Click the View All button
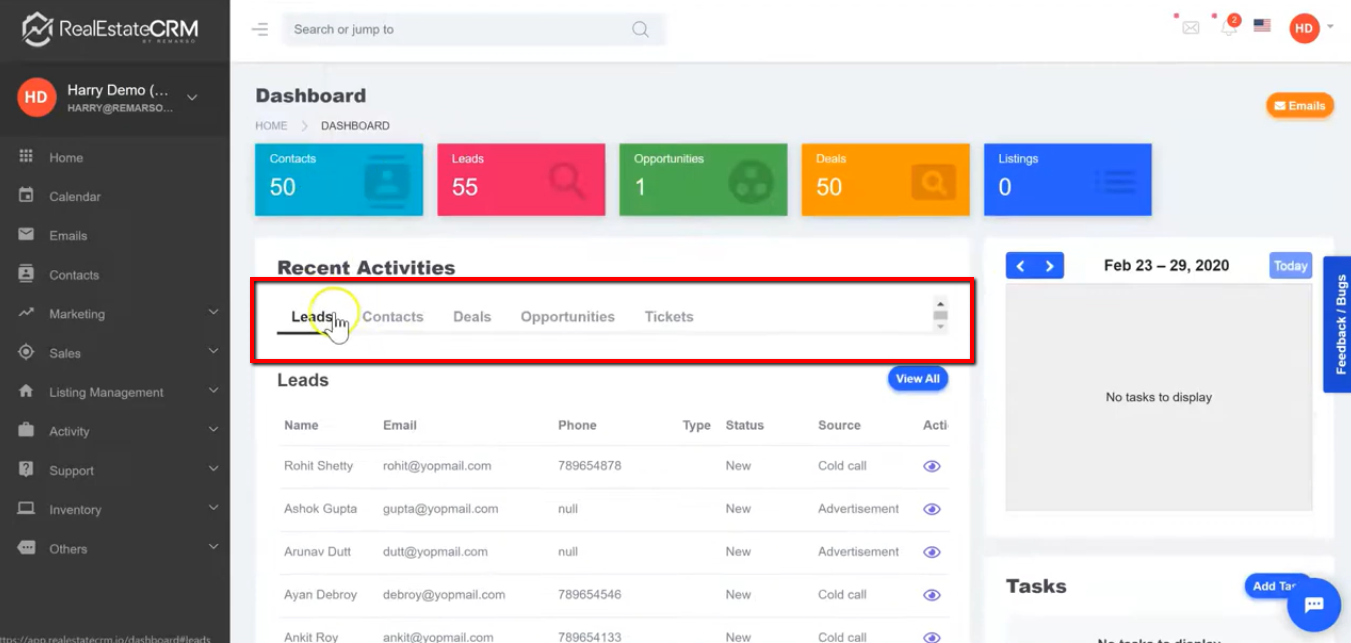Screen dimensions: 1351x643 click(x=917, y=379)
